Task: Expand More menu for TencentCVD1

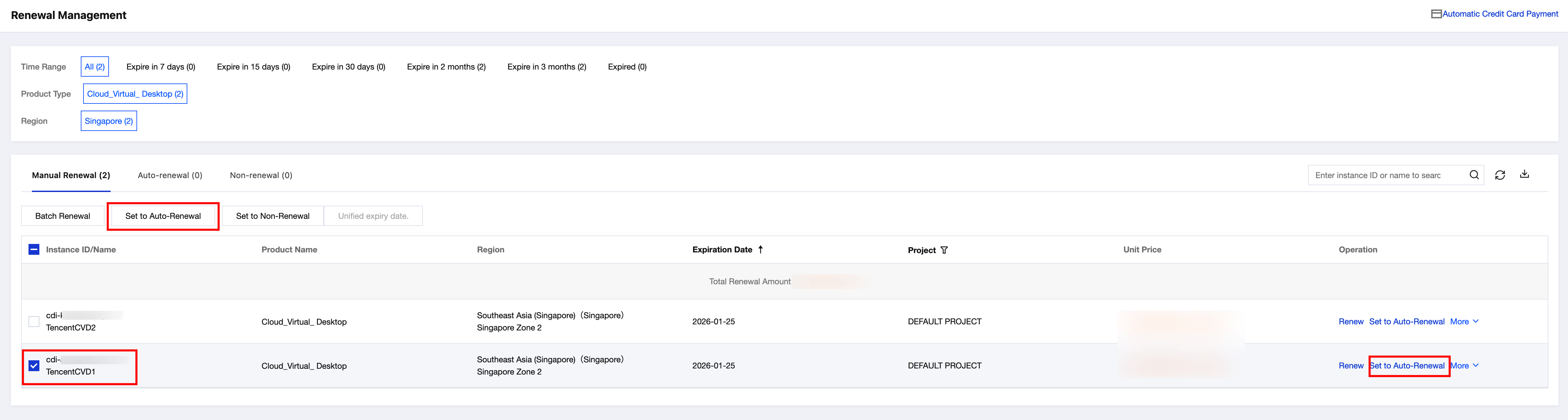Action: (x=1464, y=366)
